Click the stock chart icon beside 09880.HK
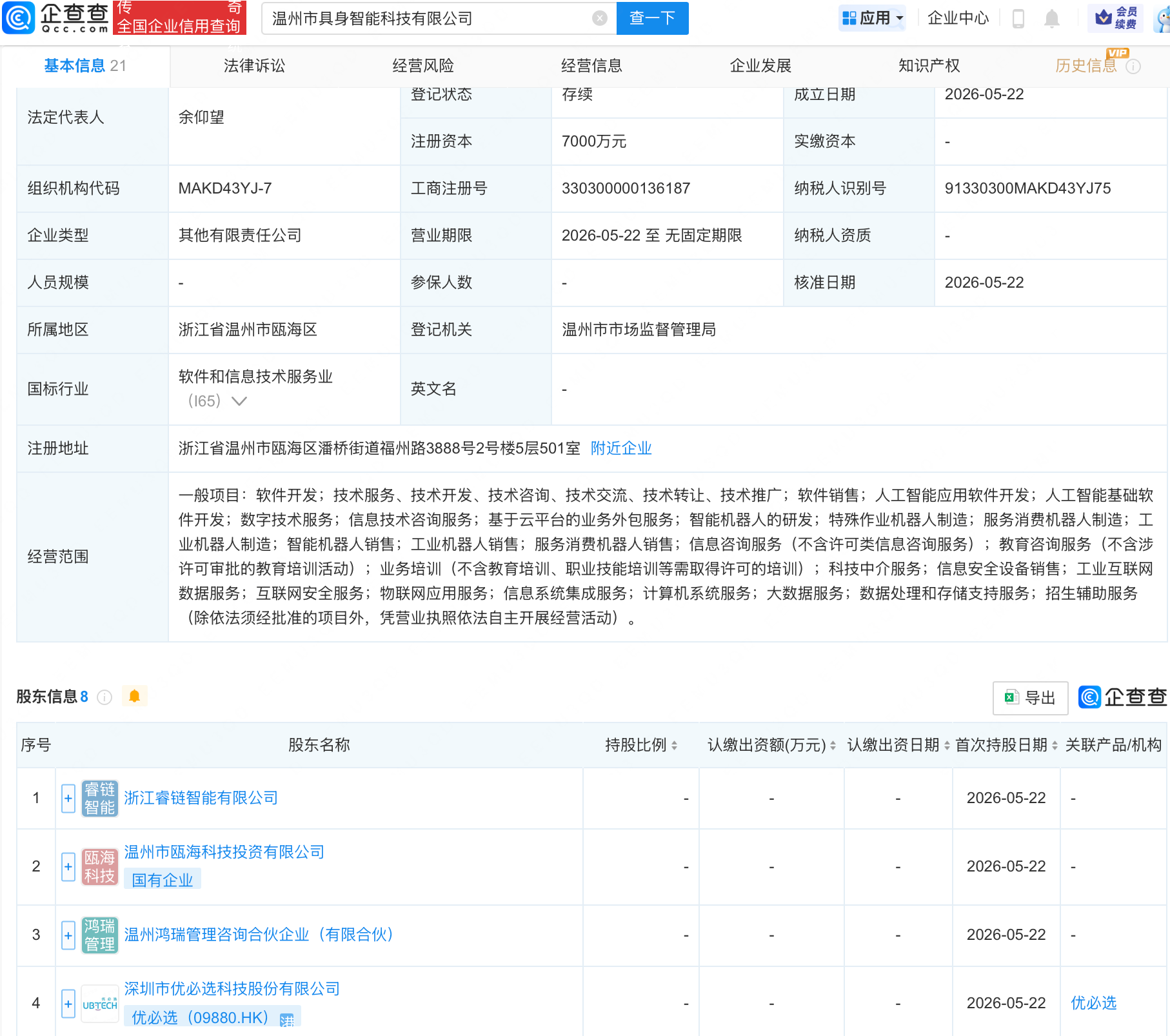The image size is (1170, 1036). pyautogui.click(x=286, y=1020)
